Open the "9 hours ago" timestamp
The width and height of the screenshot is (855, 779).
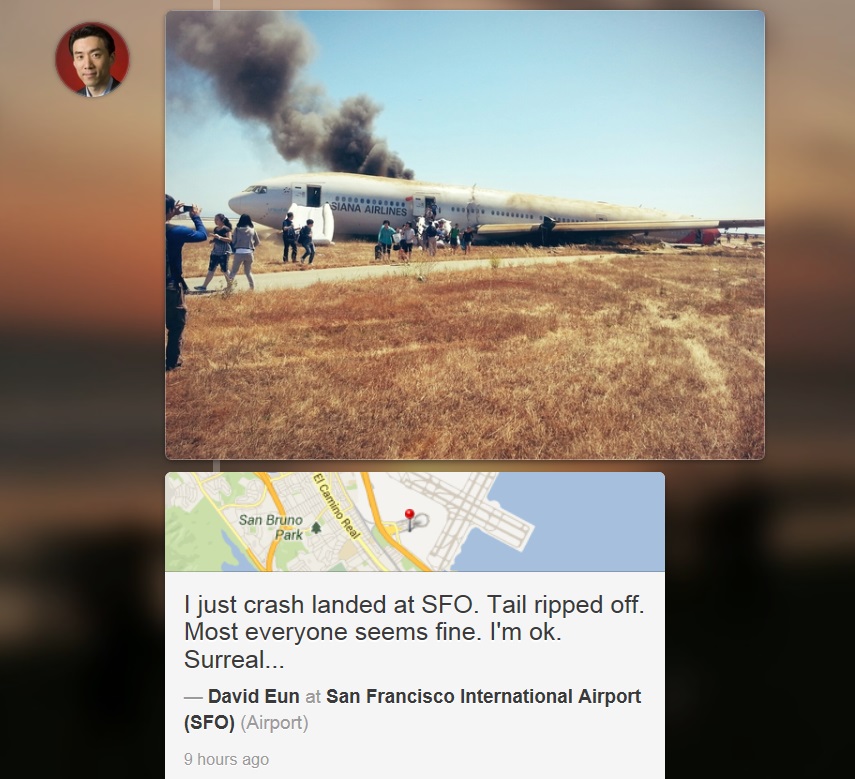(226, 759)
